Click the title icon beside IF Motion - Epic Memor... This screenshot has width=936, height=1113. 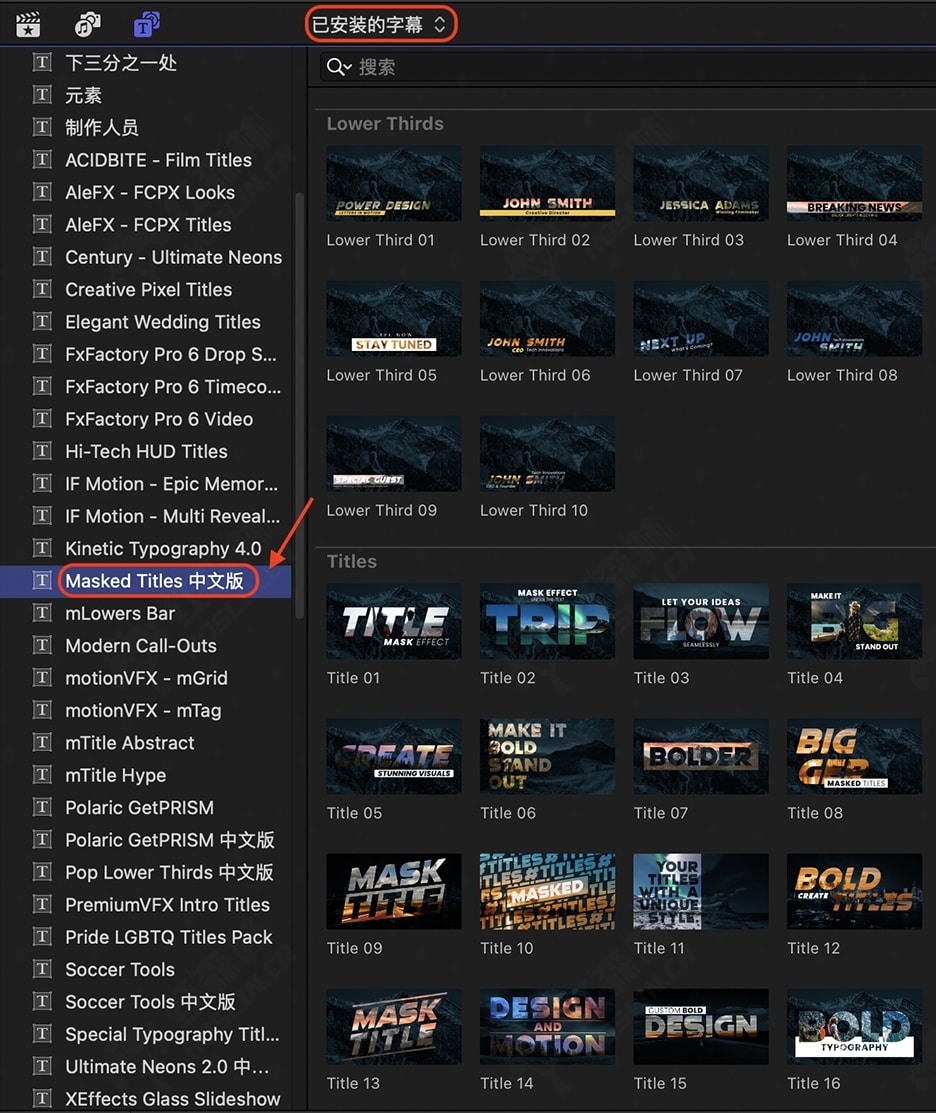point(43,483)
